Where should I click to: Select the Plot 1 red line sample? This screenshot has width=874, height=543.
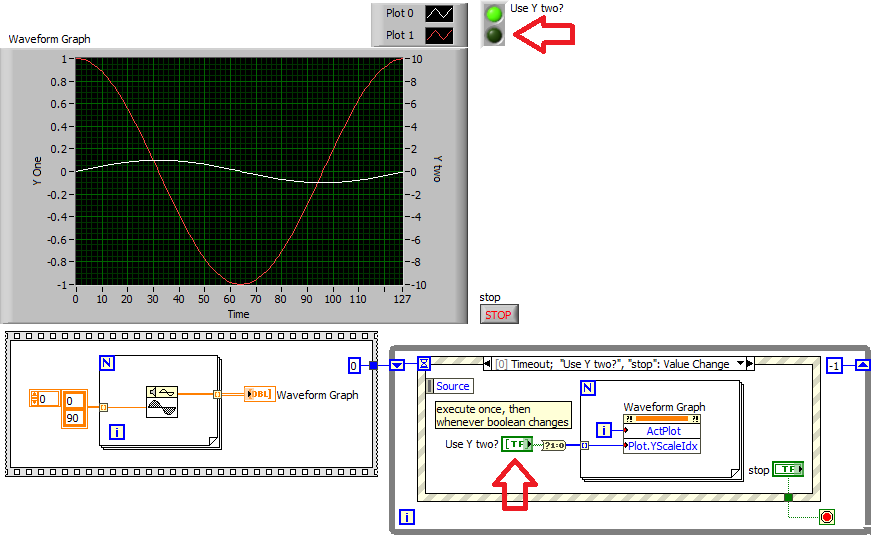439,36
